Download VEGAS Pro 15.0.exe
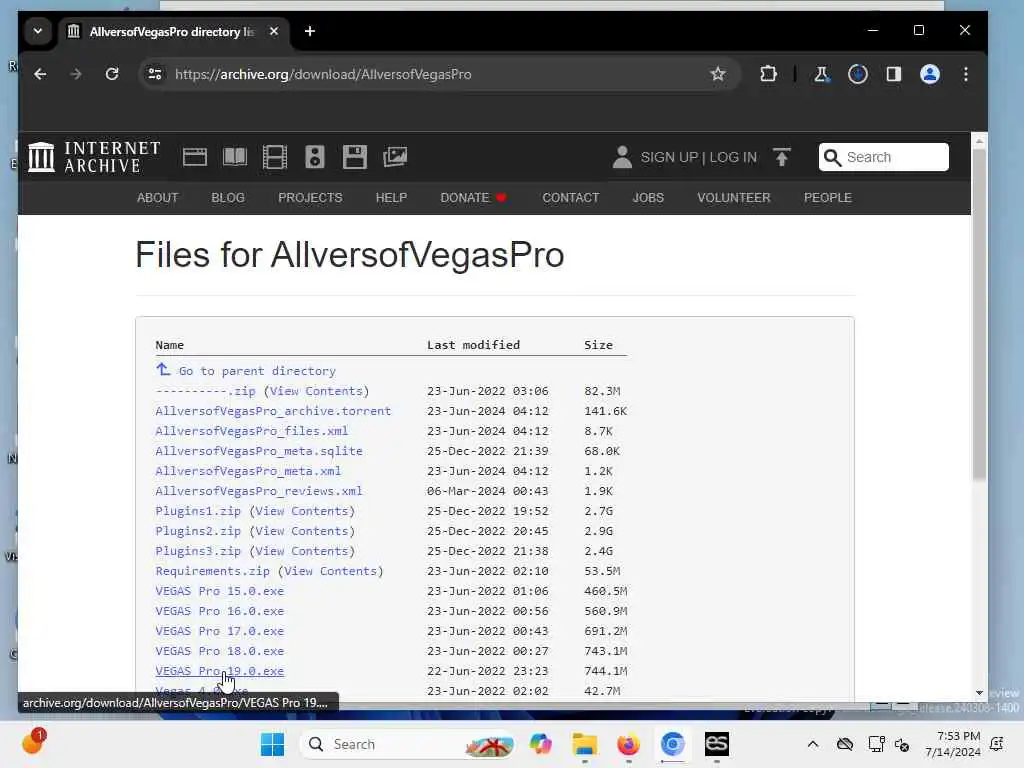The image size is (1024, 768). click(x=219, y=591)
